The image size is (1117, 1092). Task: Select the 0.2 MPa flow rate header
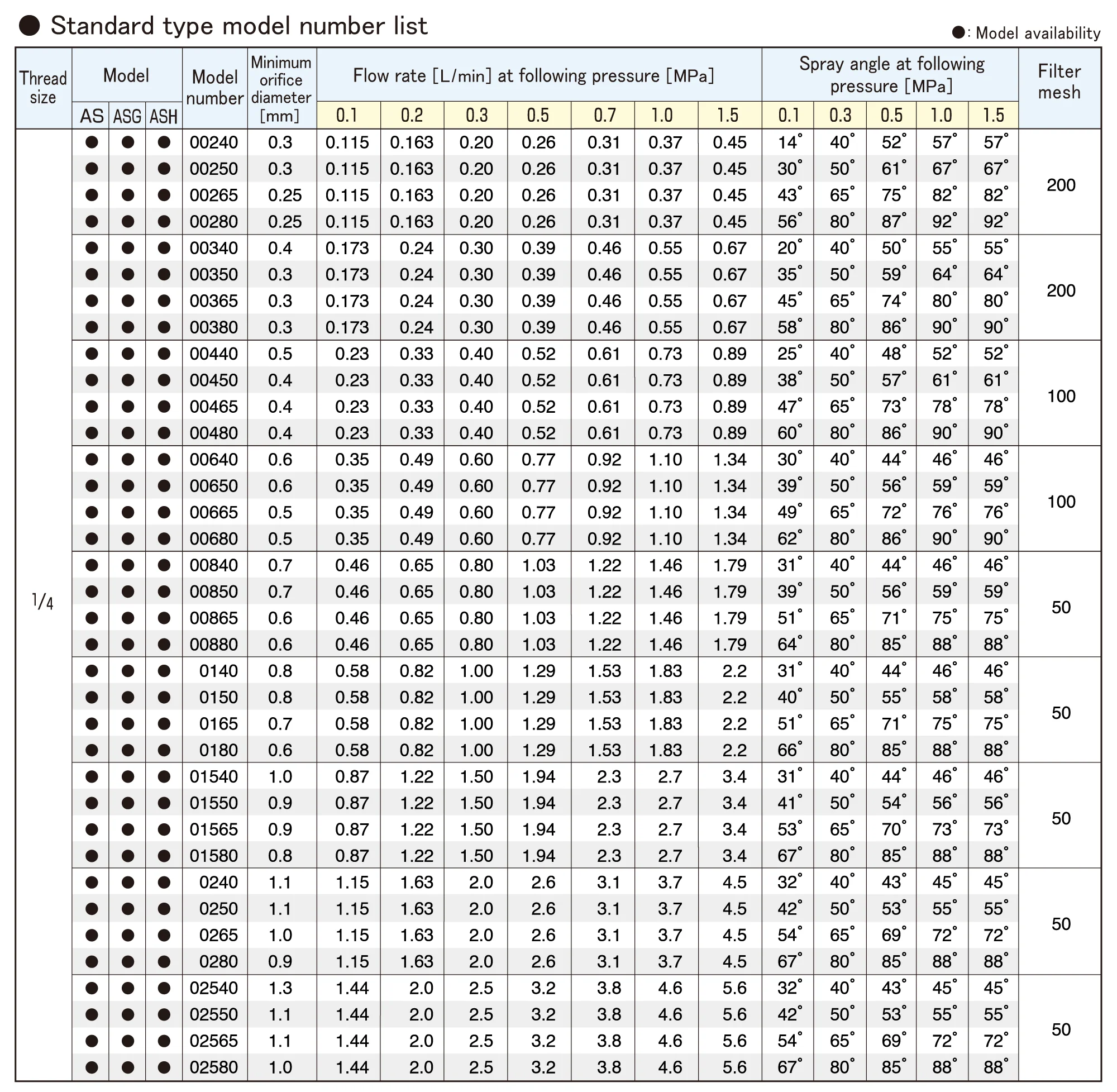(x=412, y=115)
